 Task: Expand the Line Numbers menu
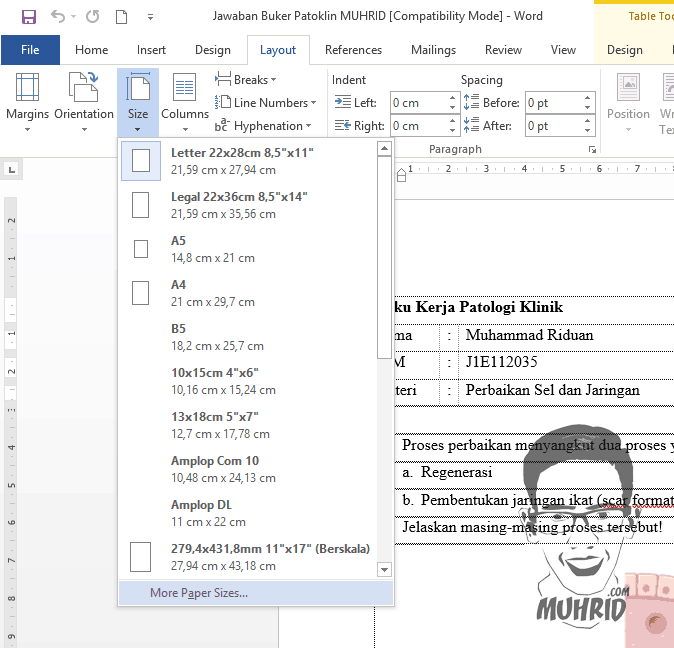point(266,103)
